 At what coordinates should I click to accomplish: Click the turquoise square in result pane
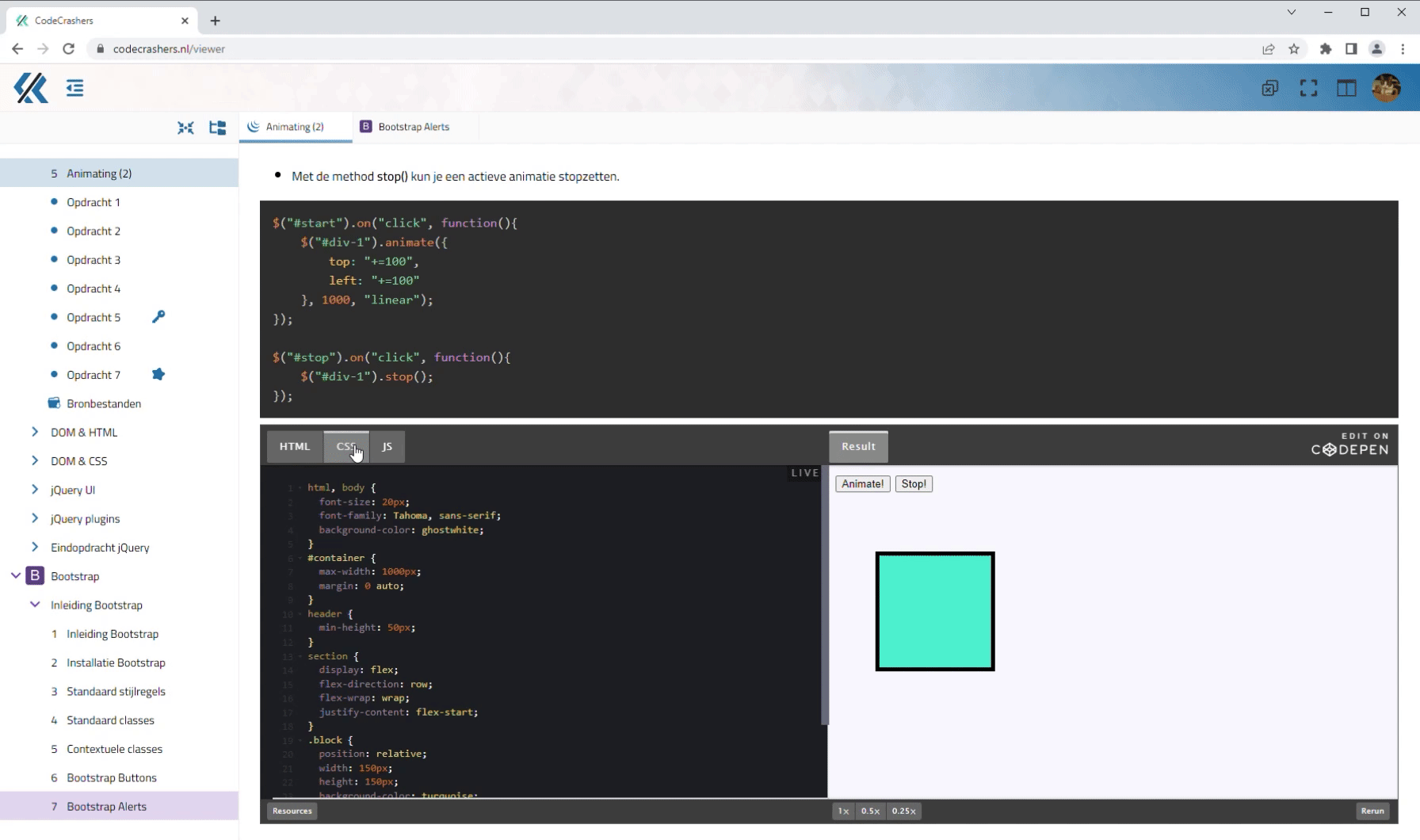[935, 611]
